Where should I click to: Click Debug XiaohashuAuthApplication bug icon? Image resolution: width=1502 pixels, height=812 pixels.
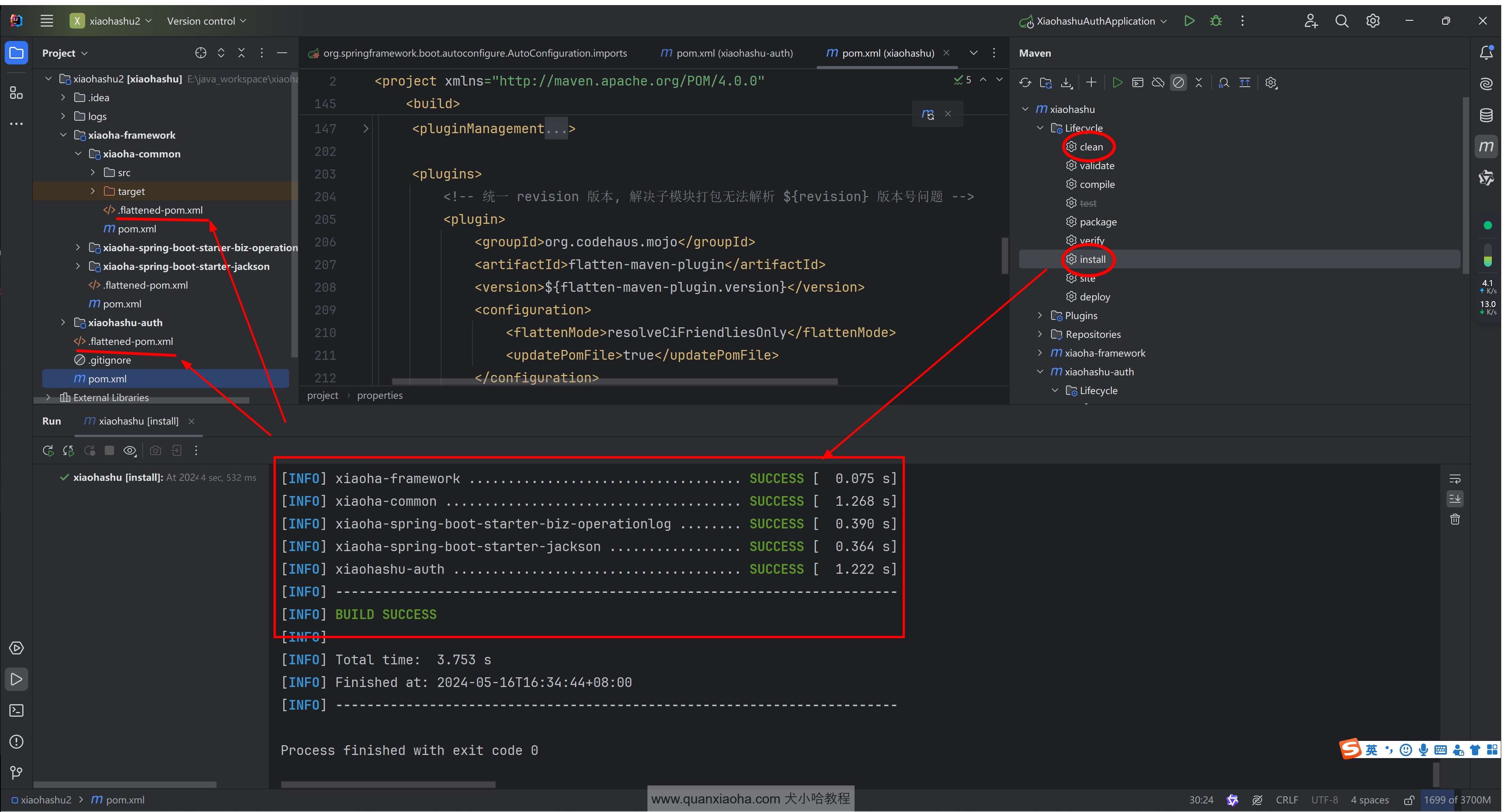1216,21
